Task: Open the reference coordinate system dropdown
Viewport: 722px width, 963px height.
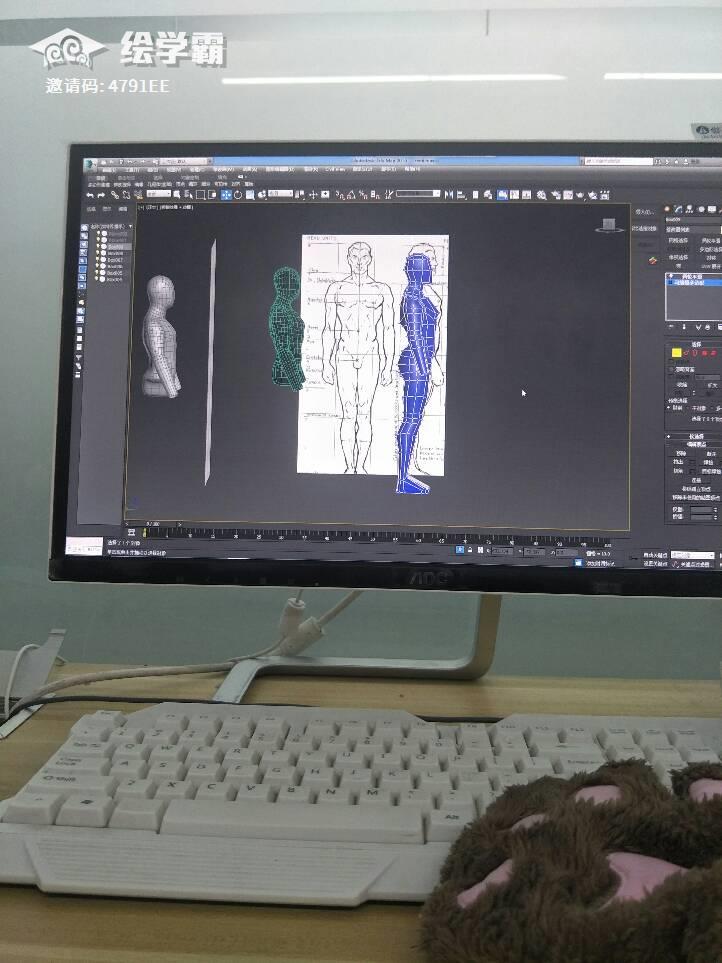Action: click(x=281, y=194)
